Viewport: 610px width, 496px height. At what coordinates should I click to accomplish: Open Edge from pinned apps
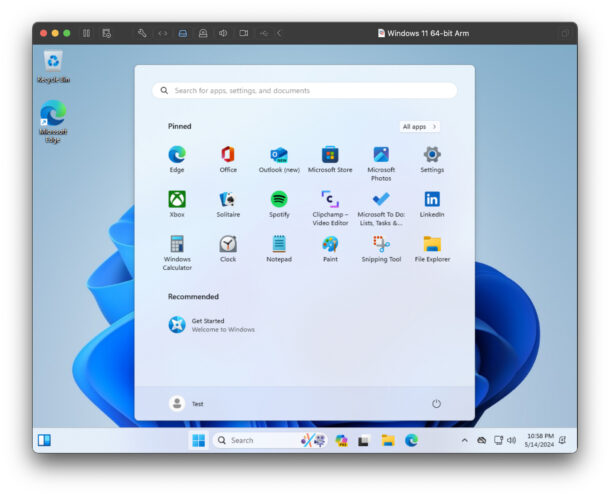click(177, 159)
